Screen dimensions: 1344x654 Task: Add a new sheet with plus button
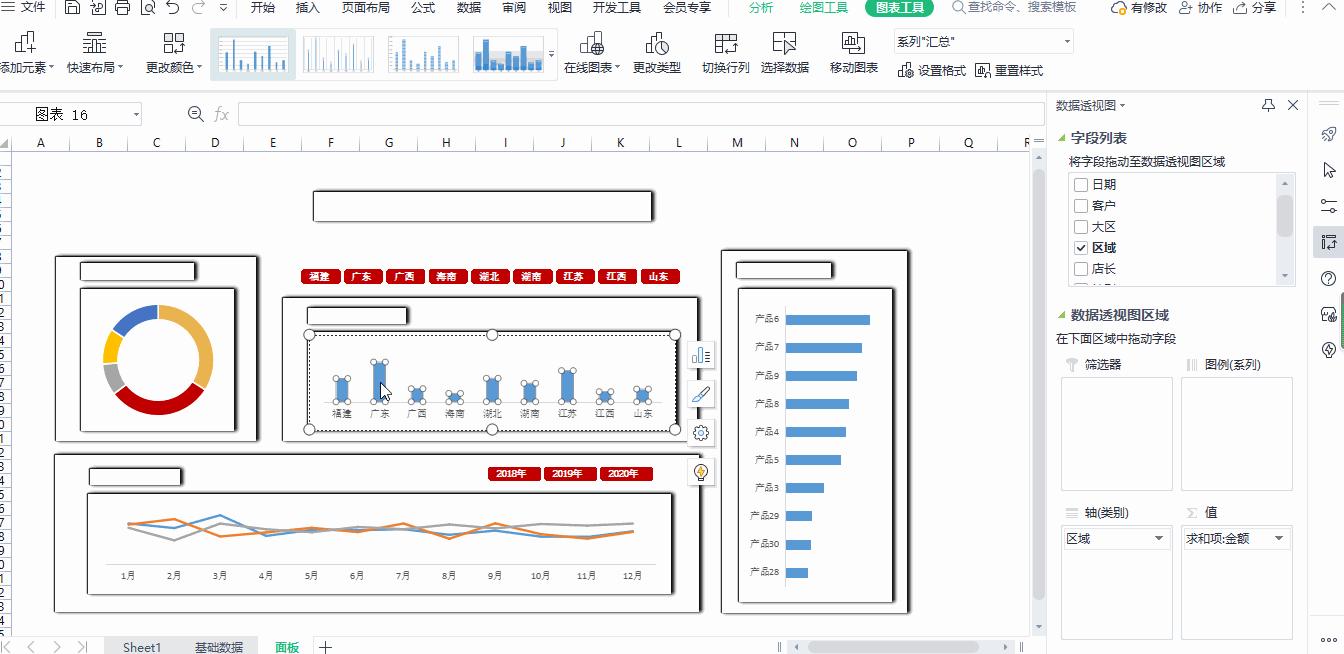click(x=325, y=647)
